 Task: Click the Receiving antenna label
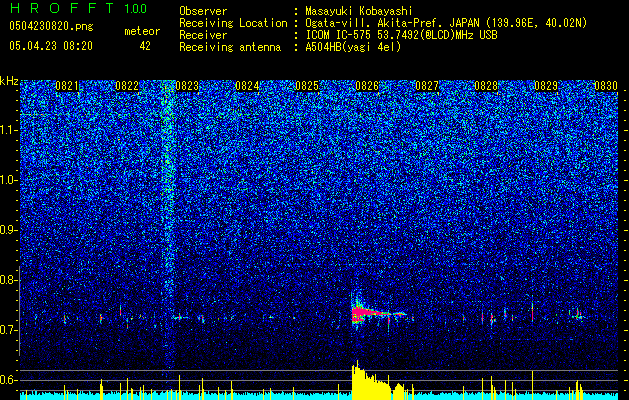pyautogui.click(x=230, y=47)
